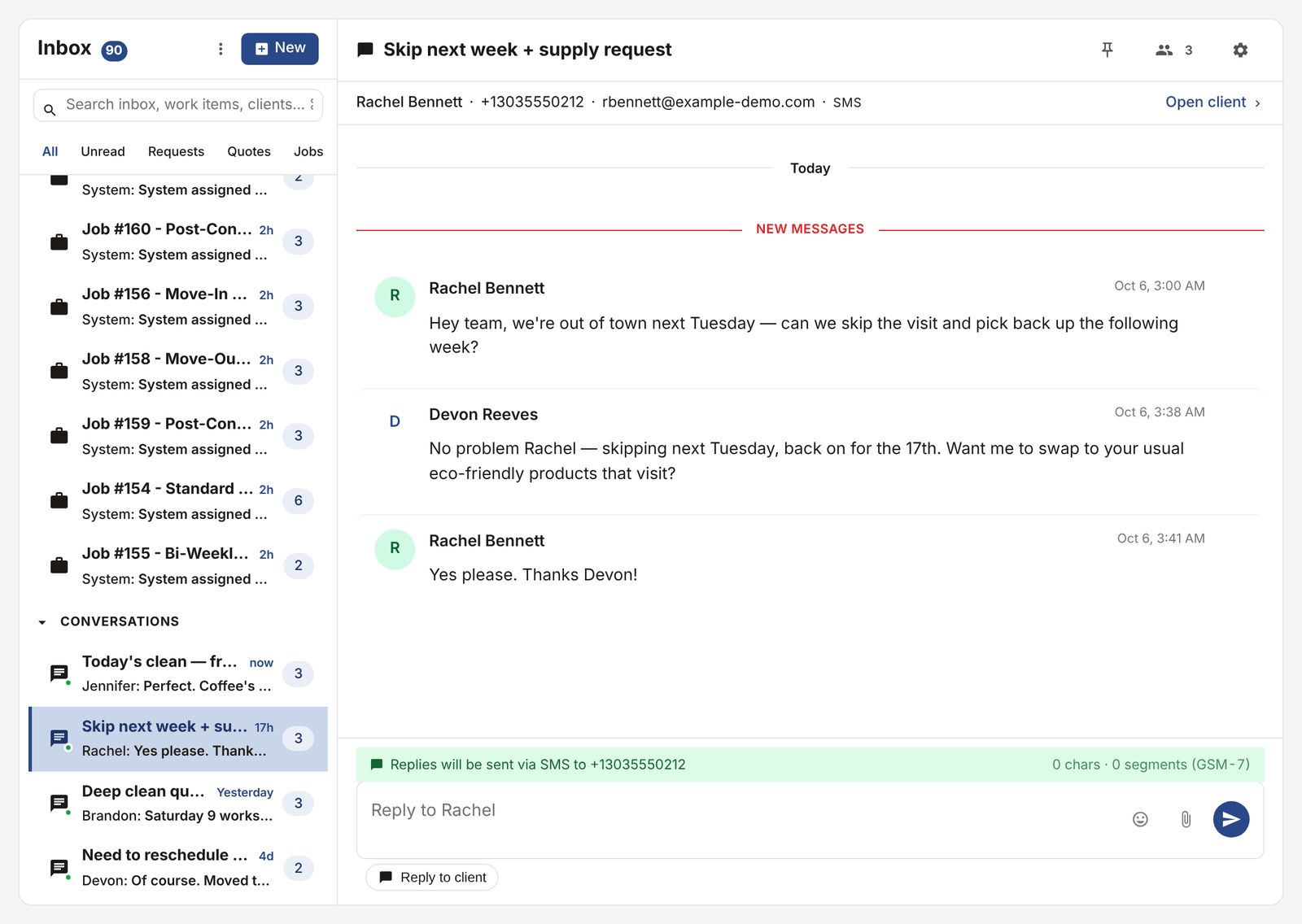Image resolution: width=1302 pixels, height=924 pixels.
Task: Open the Open client link
Action: 1212,102
